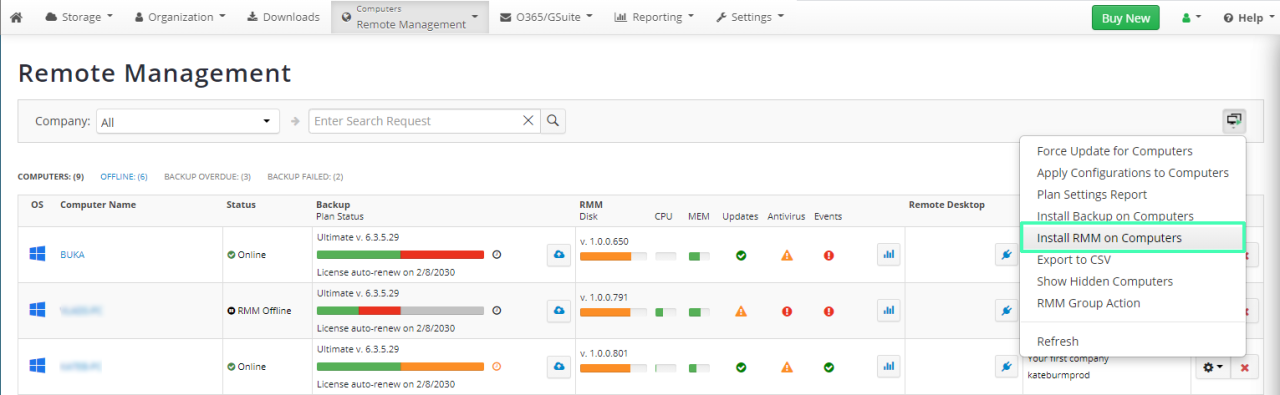
Task: Click backup status bar in RMM Offline row
Action: (x=400, y=311)
